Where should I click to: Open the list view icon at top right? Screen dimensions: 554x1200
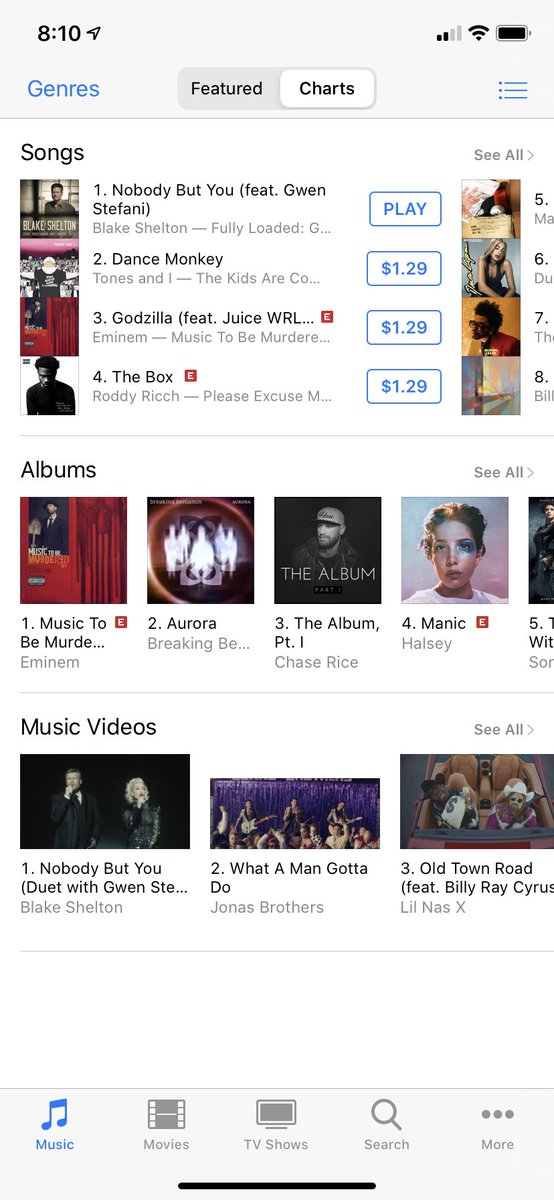pos(513,90)
